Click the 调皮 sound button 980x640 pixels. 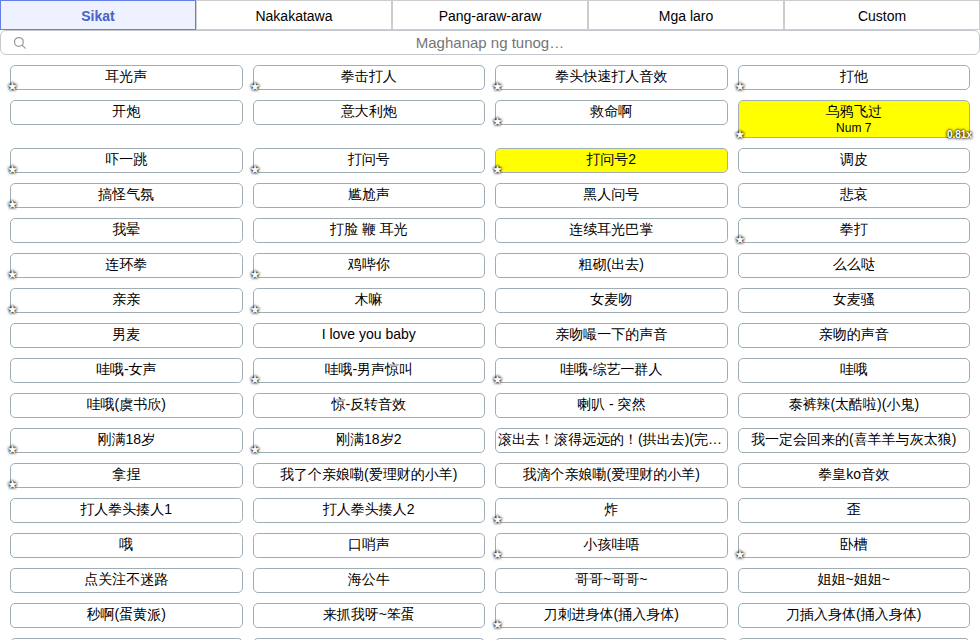click(854, 160)
